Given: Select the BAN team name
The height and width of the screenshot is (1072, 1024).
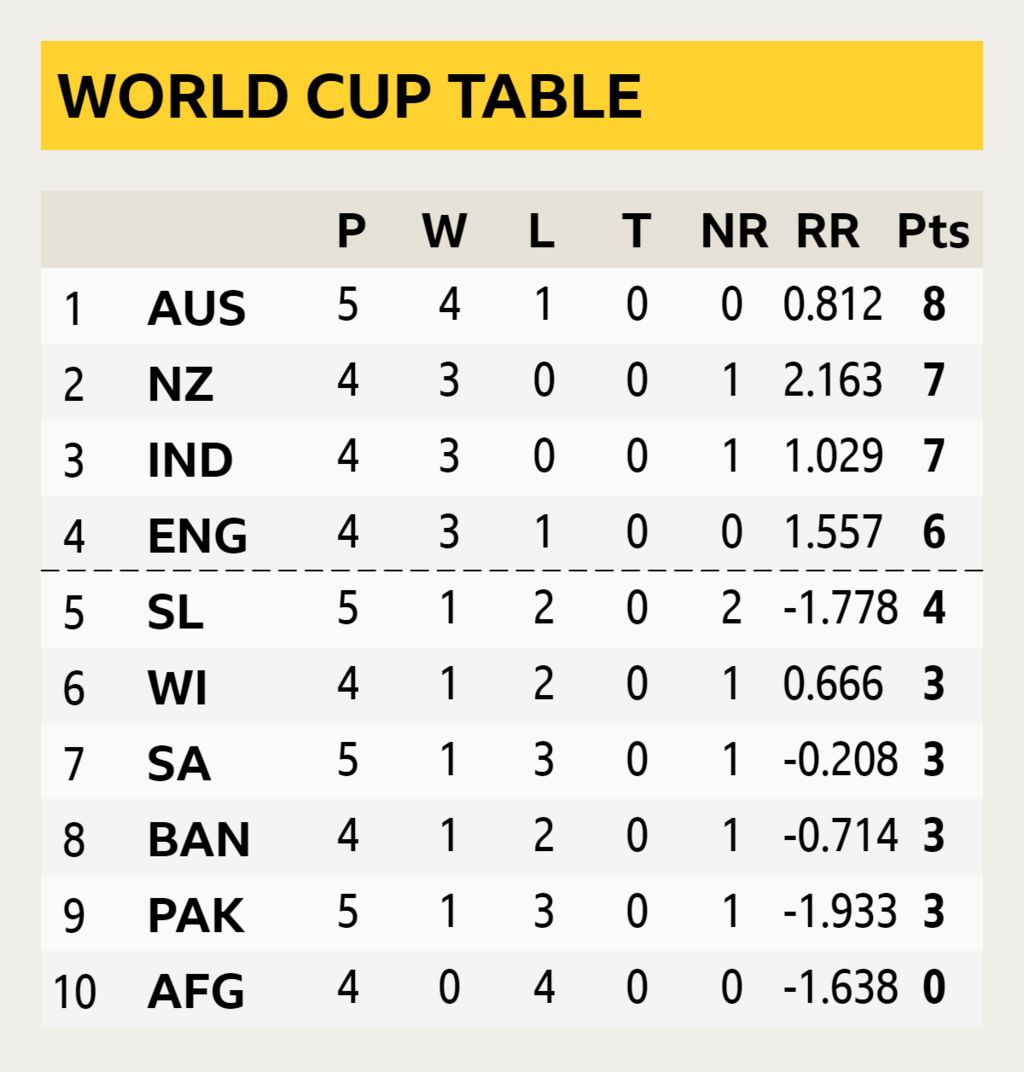Looking at the screenshot, I should [x=199, y=840].
